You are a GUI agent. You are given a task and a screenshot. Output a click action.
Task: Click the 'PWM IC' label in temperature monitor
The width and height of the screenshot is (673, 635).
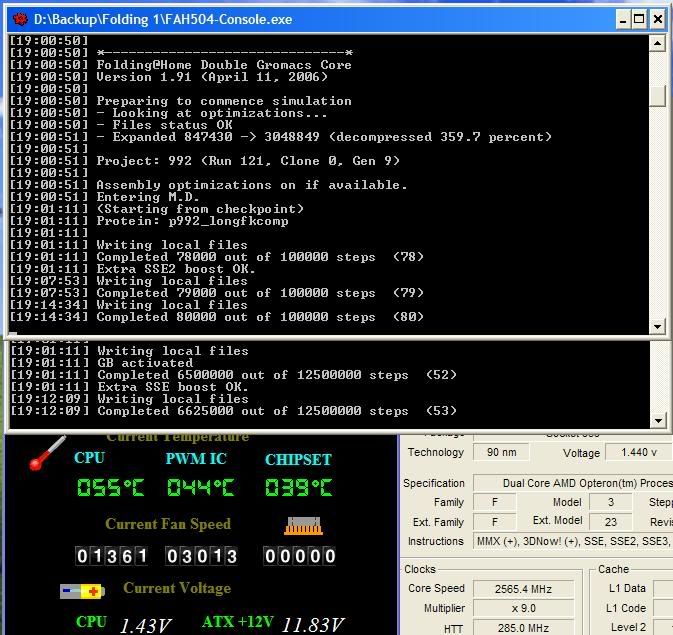click(x=196, y=459)
